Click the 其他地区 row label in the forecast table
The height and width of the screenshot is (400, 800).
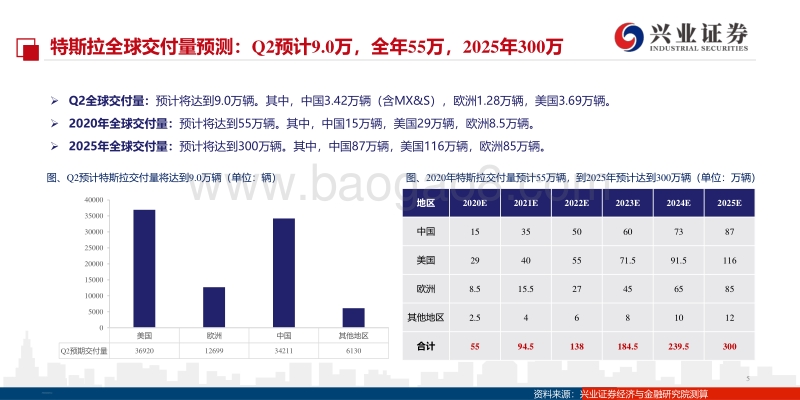coord(426,317)
